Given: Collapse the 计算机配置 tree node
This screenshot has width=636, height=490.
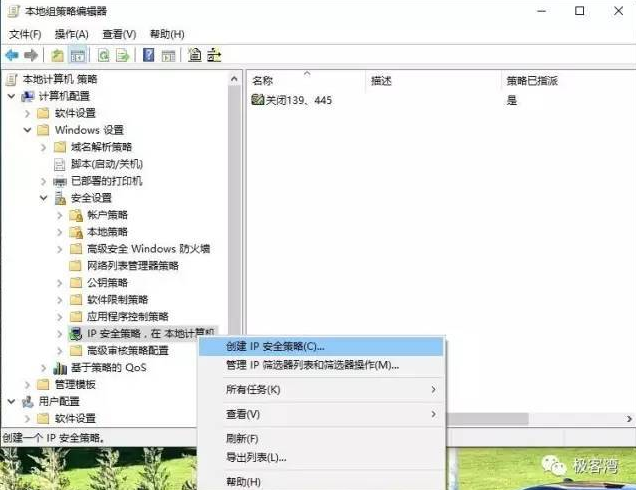Looking at the screenshot, I should click(11, 96).
